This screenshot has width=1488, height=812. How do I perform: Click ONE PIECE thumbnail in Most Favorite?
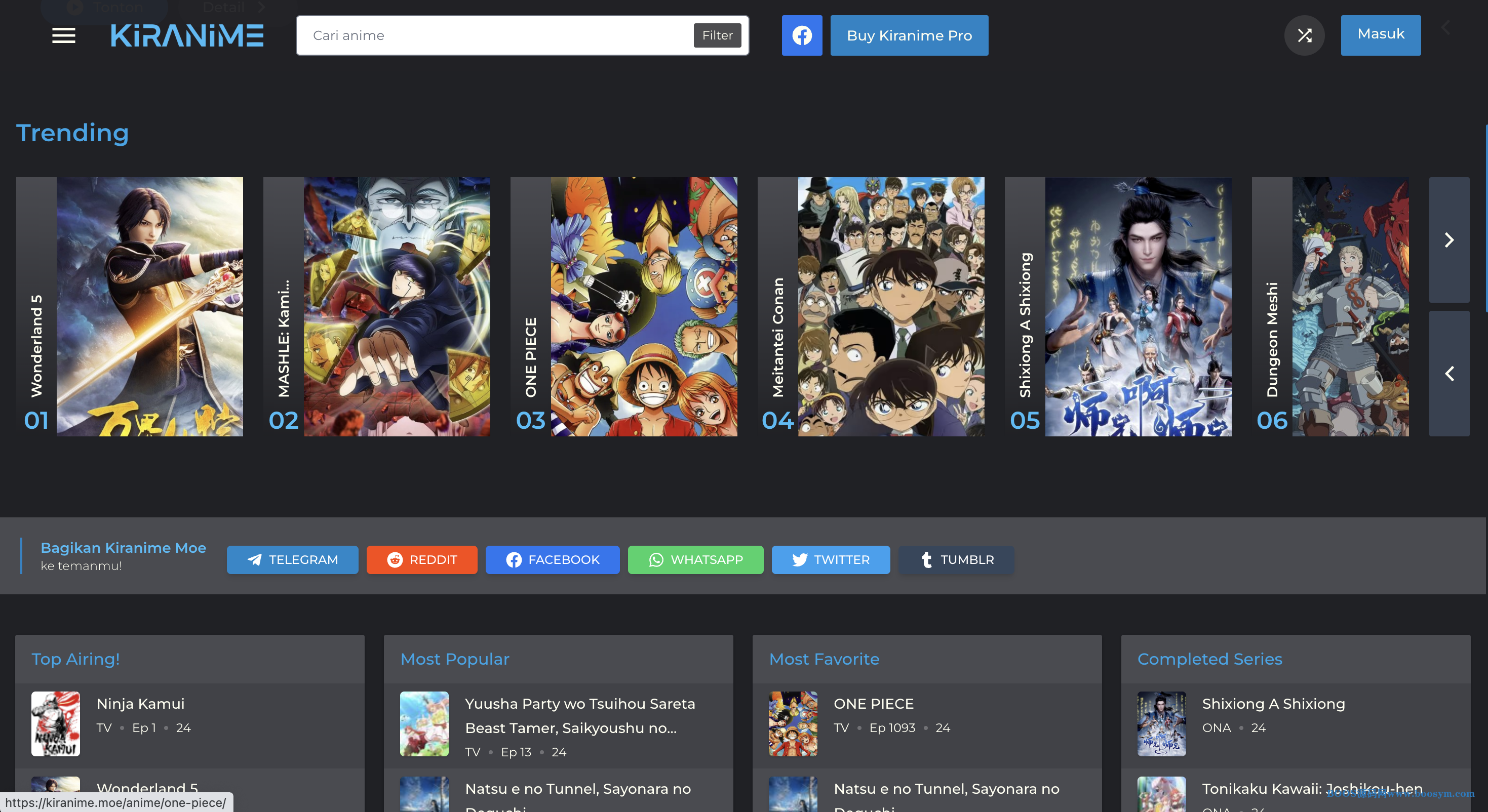[793, 723]
